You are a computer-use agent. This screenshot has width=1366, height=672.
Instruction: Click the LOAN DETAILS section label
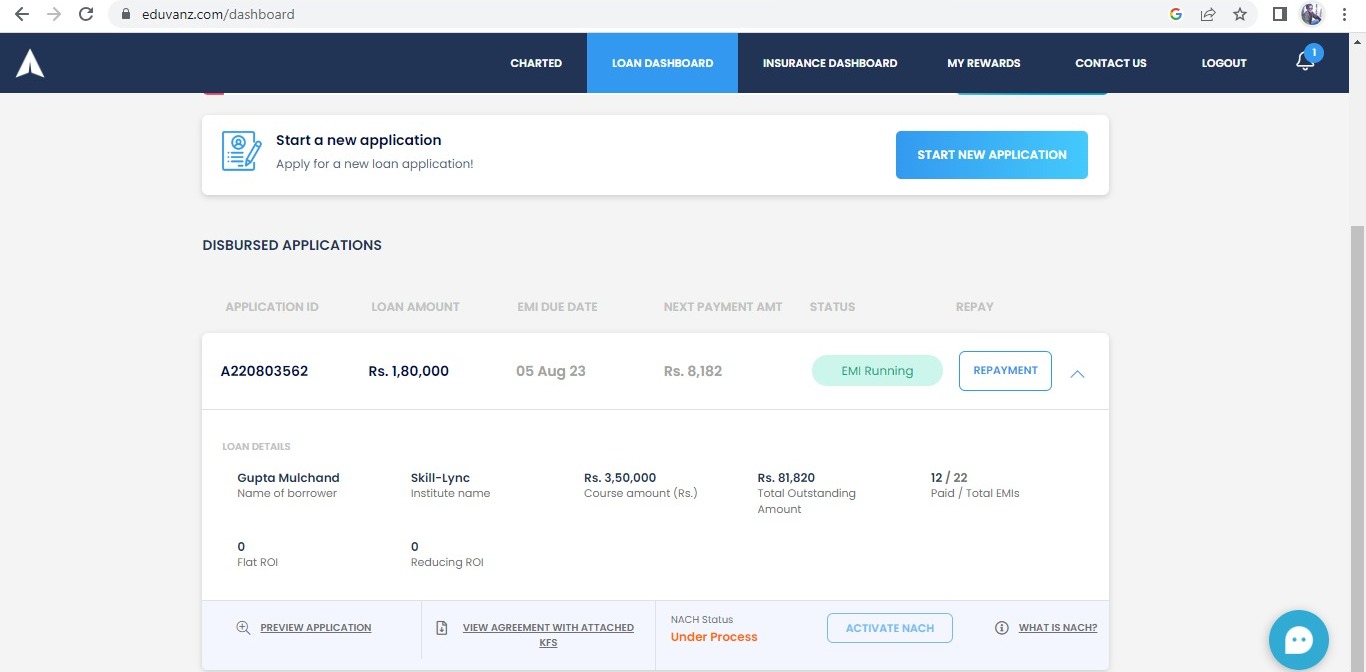(257, 447)
